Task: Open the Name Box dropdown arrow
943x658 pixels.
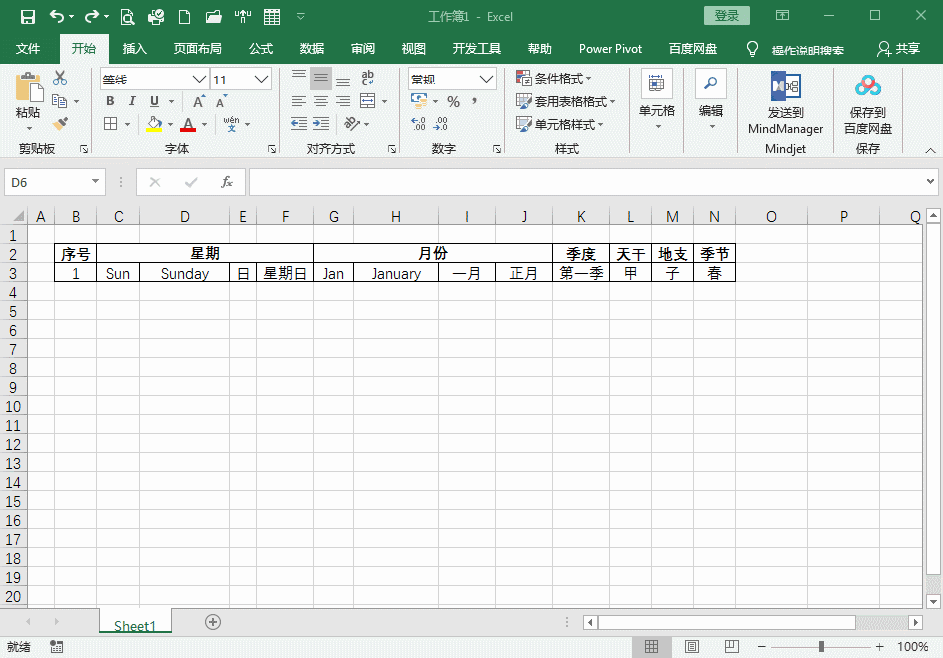Action: [x=95, y=182]
